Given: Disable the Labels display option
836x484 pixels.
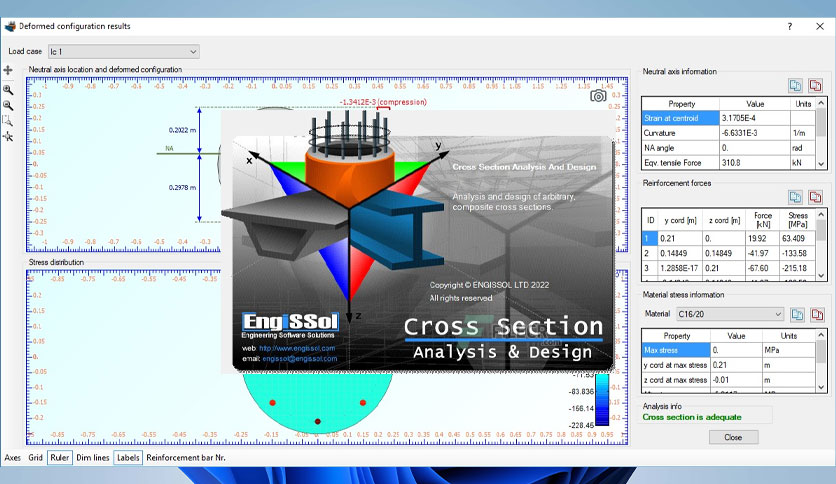Looking at the screenshot, I should pyautogui.click(x=128, y=457).
